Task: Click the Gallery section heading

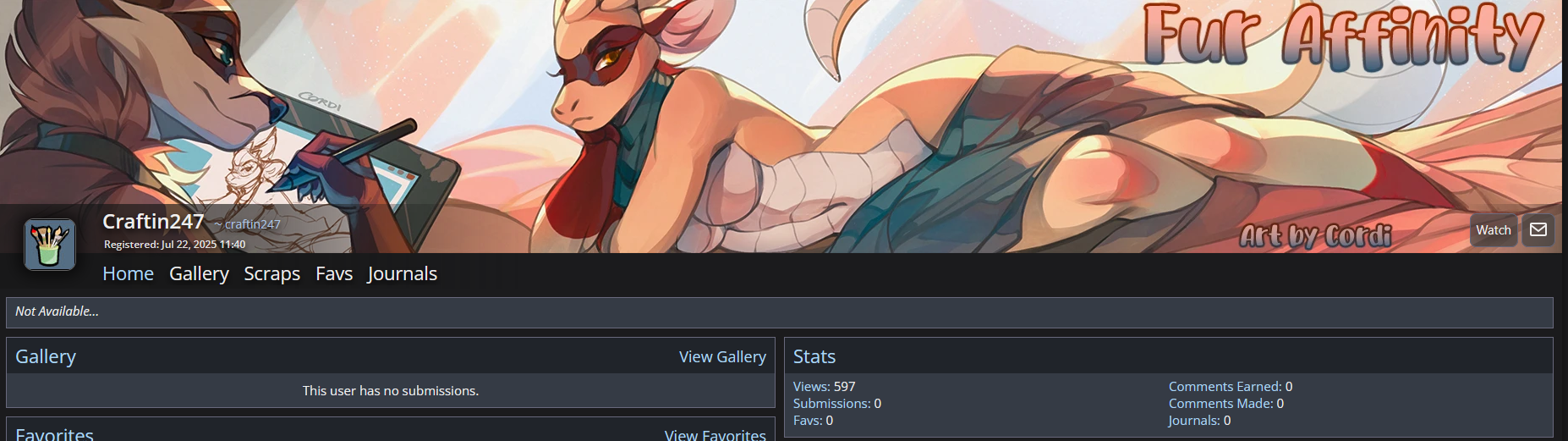Action: 46,356
